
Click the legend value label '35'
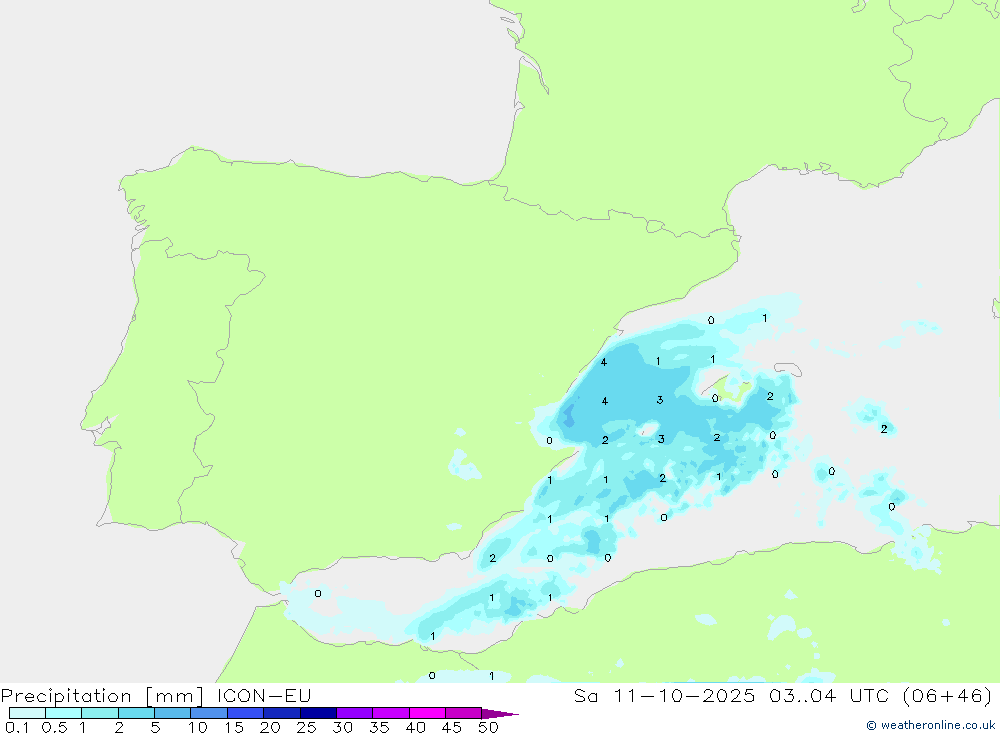(x=379, y=727)
